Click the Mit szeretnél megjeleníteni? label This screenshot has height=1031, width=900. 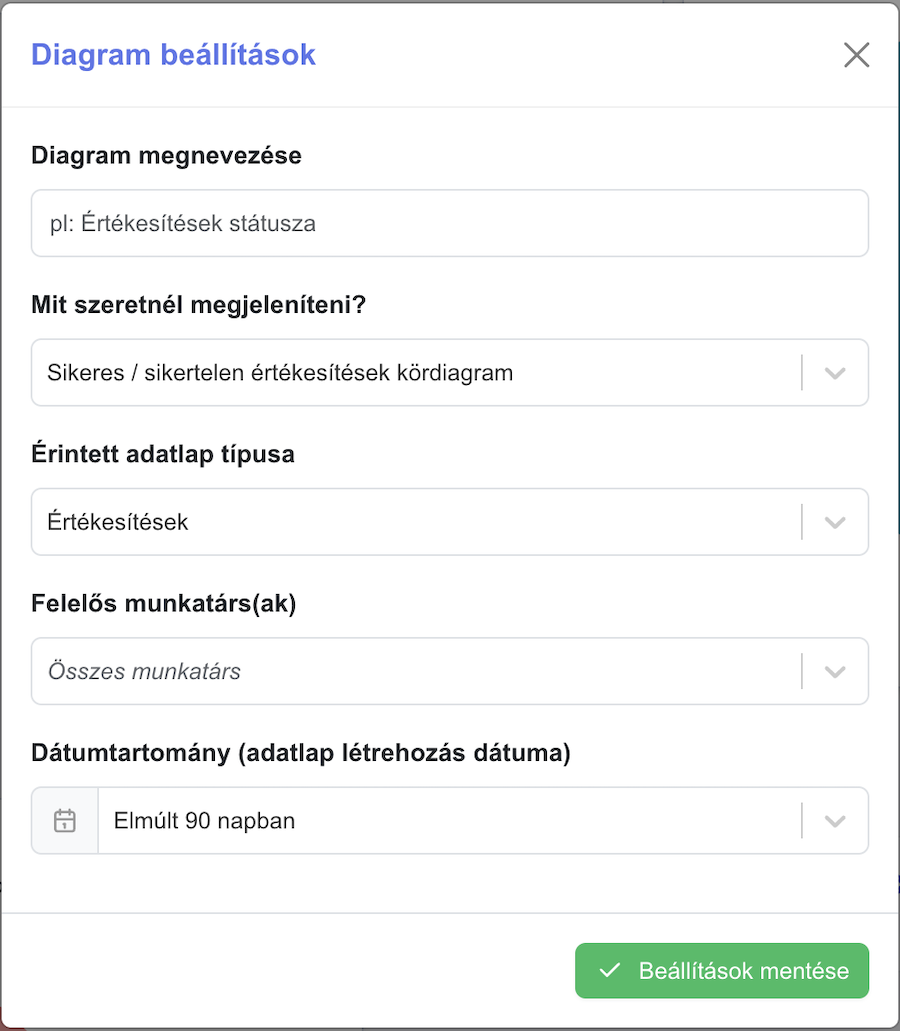point(199,305)
